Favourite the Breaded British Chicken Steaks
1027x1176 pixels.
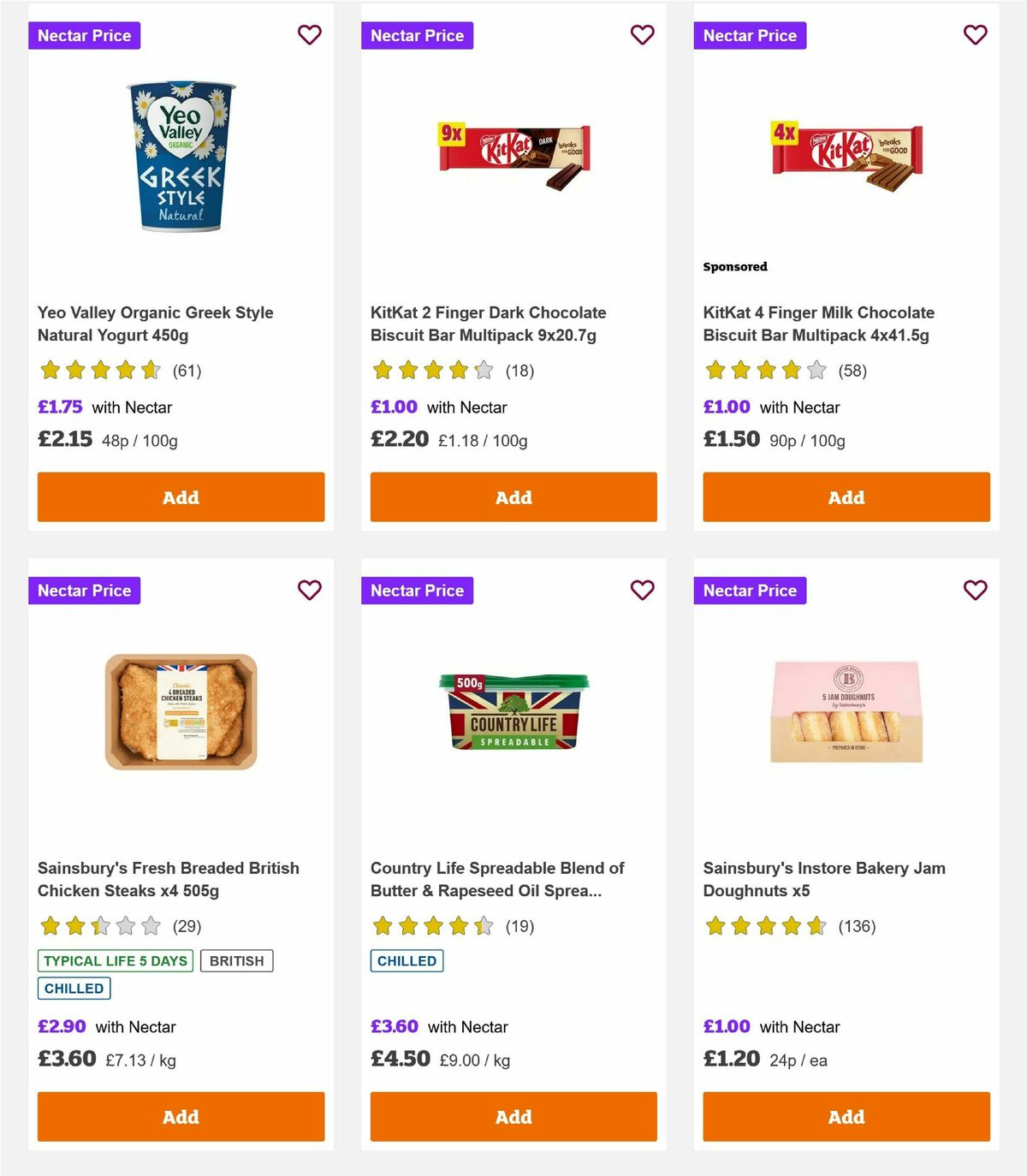tap(309, 590)
